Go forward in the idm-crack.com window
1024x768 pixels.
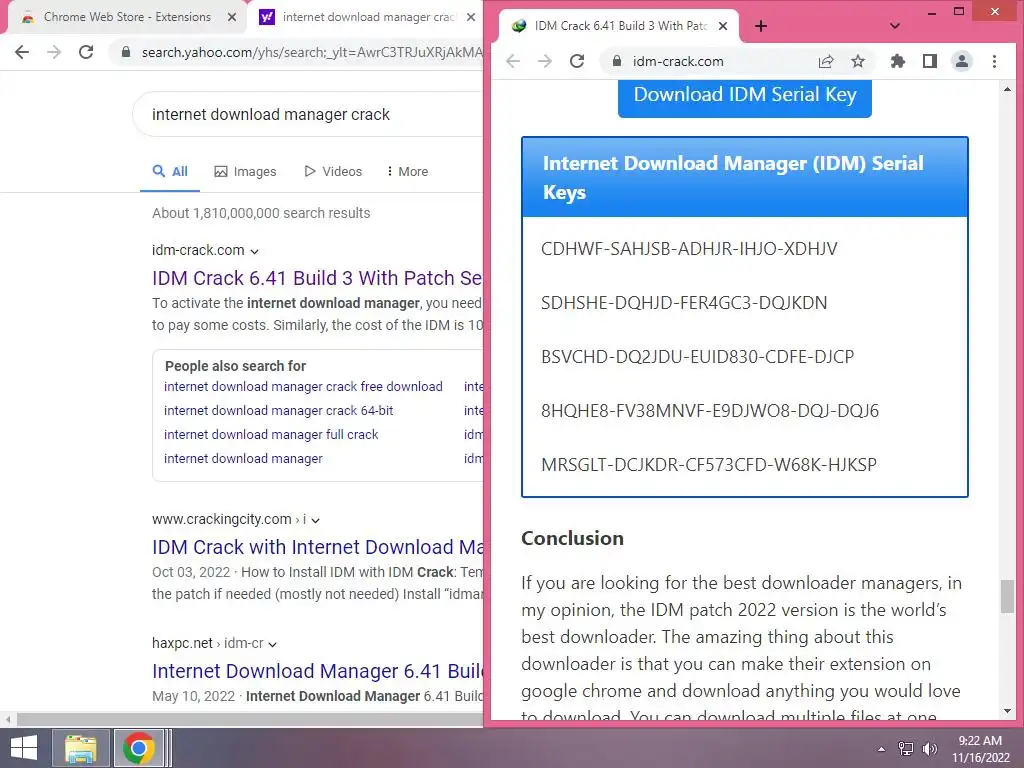(x=545, y=61)
